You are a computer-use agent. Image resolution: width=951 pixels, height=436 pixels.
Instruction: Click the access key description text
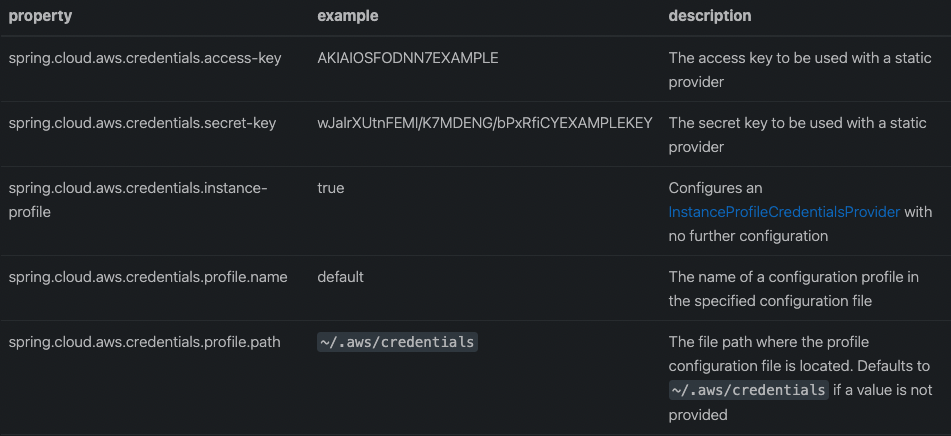click(798, 70)
